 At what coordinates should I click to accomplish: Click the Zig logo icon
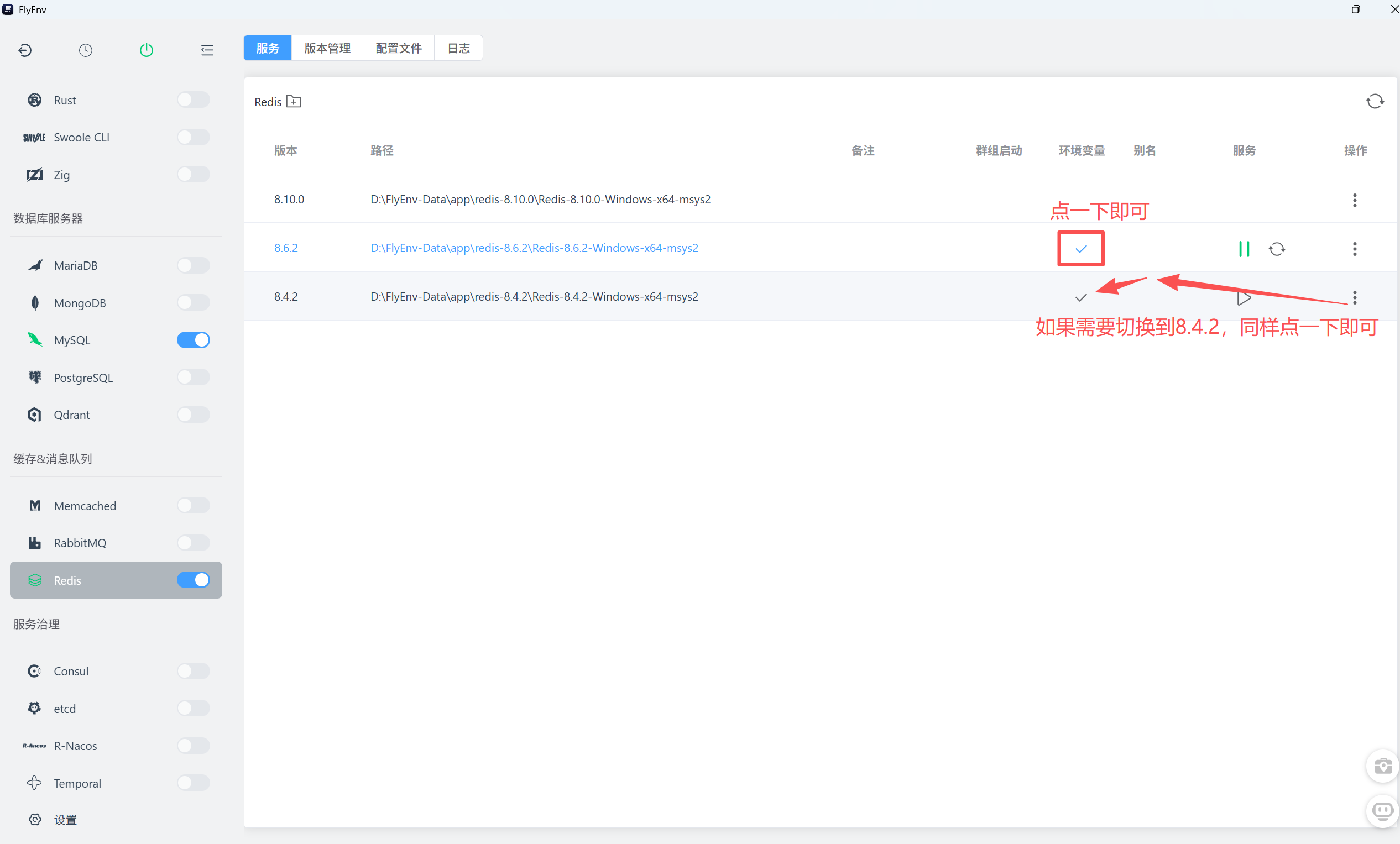(35, 174)
